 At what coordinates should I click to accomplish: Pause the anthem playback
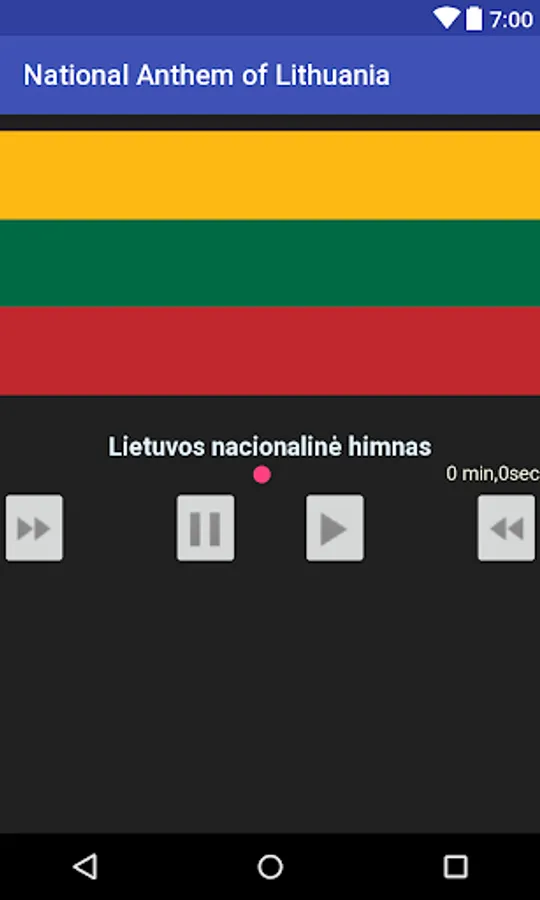tap(205, 527)
